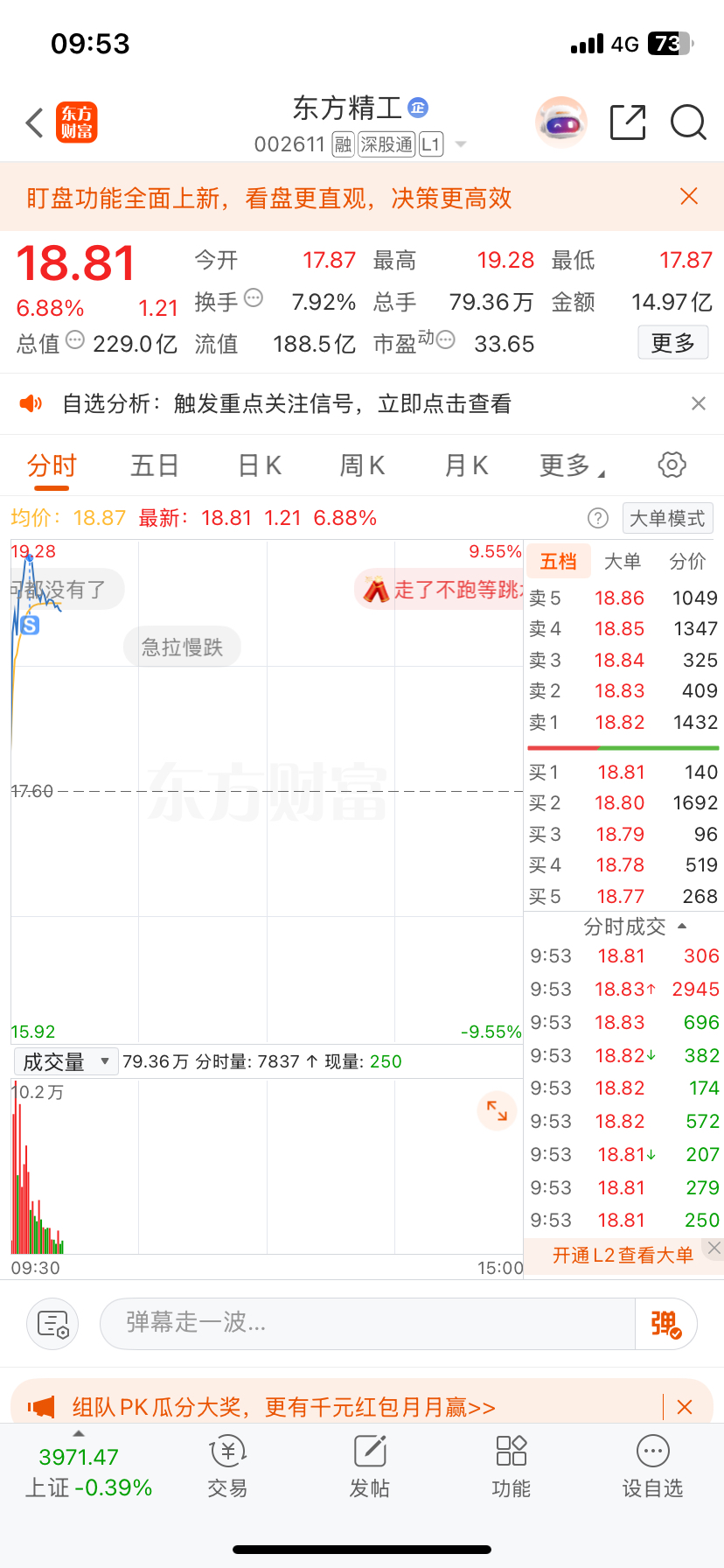Tap the share export icon
This screenshot has height=1568, width=724.
click(x=628, y=122)
